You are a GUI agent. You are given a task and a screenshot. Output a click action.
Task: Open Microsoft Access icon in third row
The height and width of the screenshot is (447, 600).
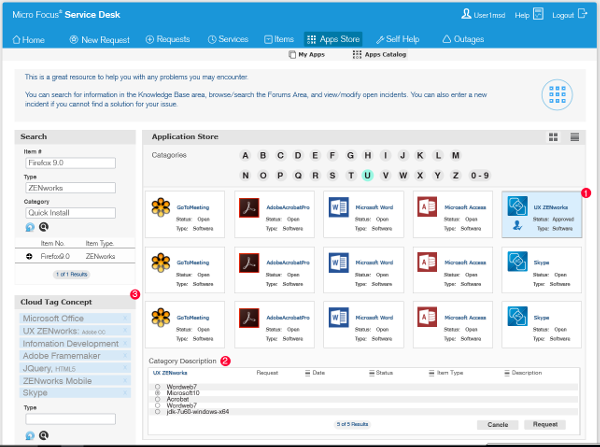point(427,317)
